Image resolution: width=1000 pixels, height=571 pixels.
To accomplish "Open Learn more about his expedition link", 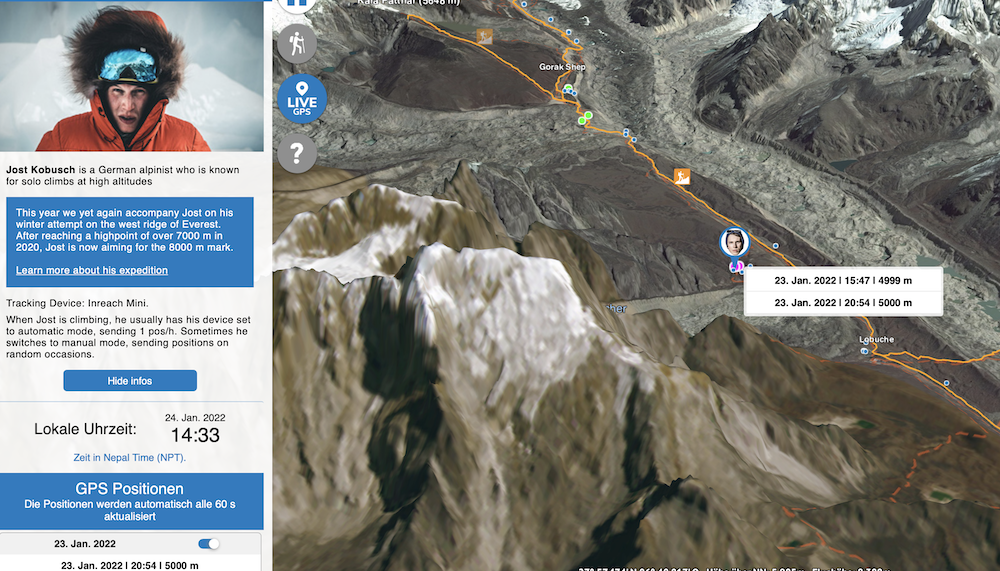I will pyautogui.click(x=92, y=271).
